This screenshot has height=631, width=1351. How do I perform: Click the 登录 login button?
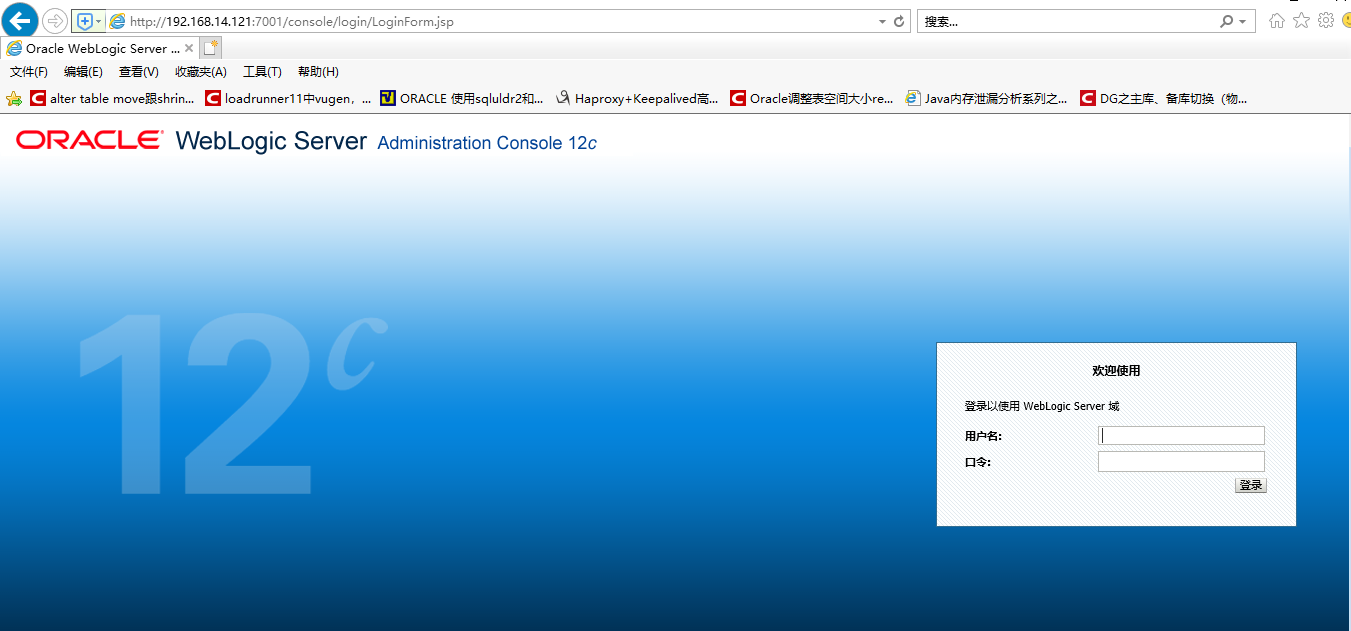pos(1250,484)
